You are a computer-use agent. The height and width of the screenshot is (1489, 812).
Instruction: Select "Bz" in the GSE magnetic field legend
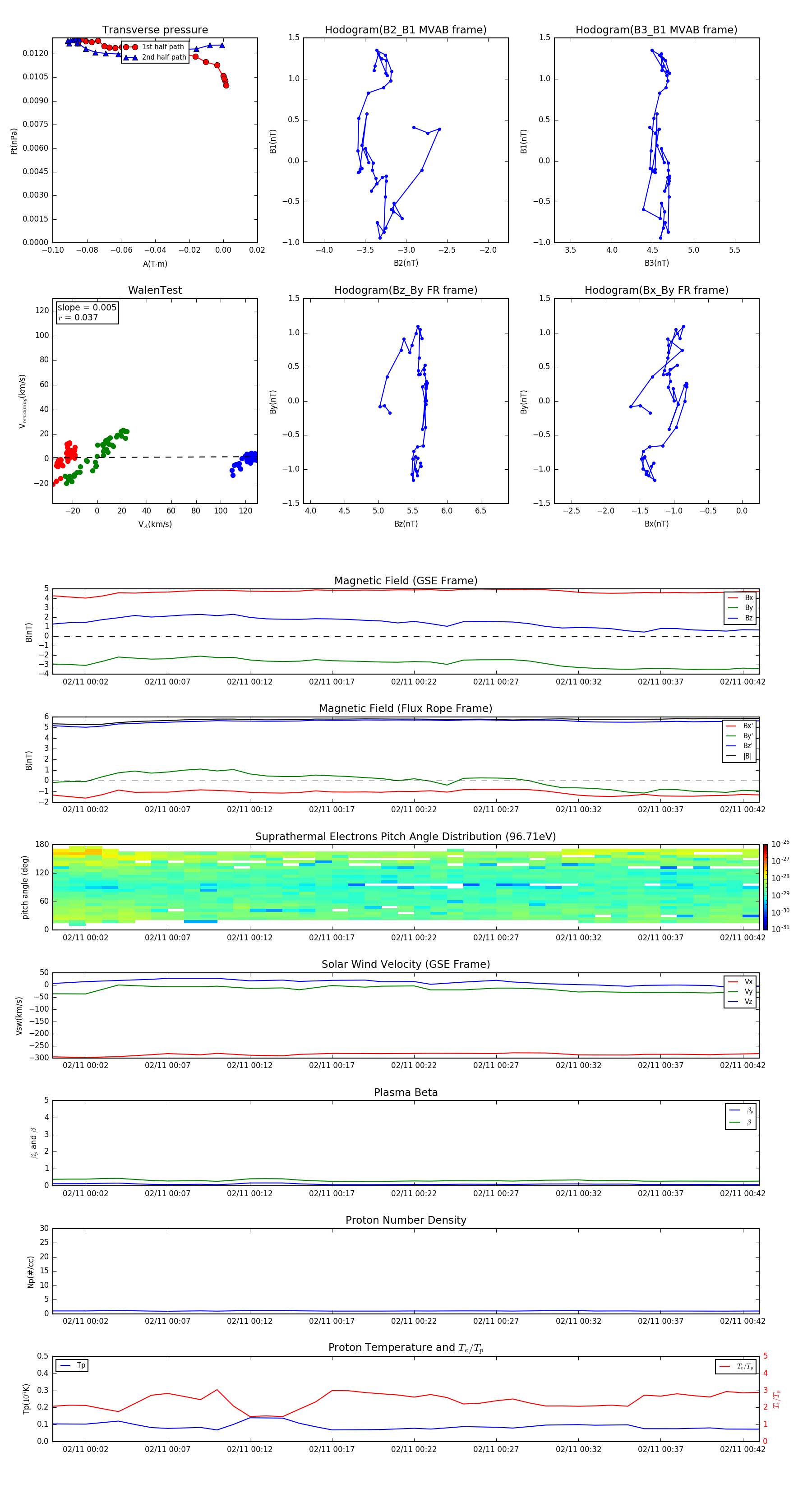(x=740, y=618)
